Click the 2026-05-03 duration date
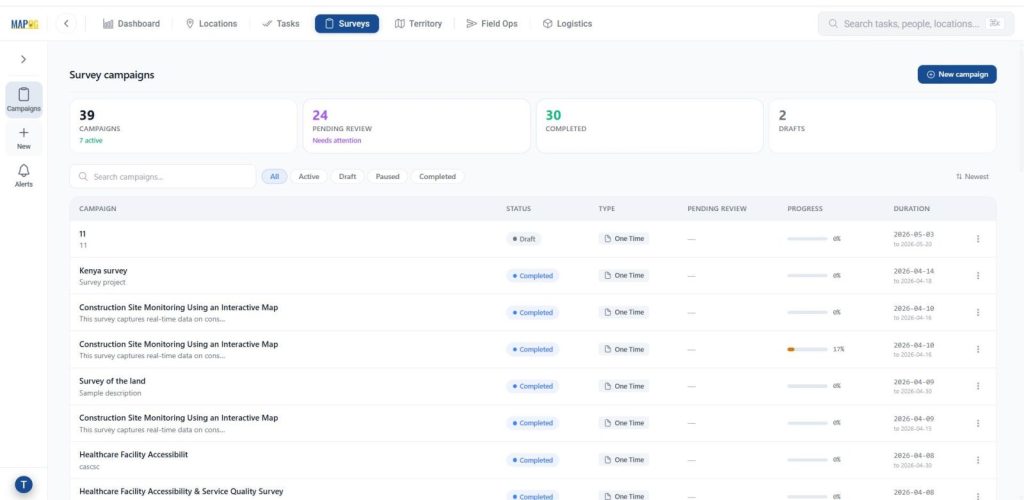The image size is (1024, 500). tap(914, 234)
